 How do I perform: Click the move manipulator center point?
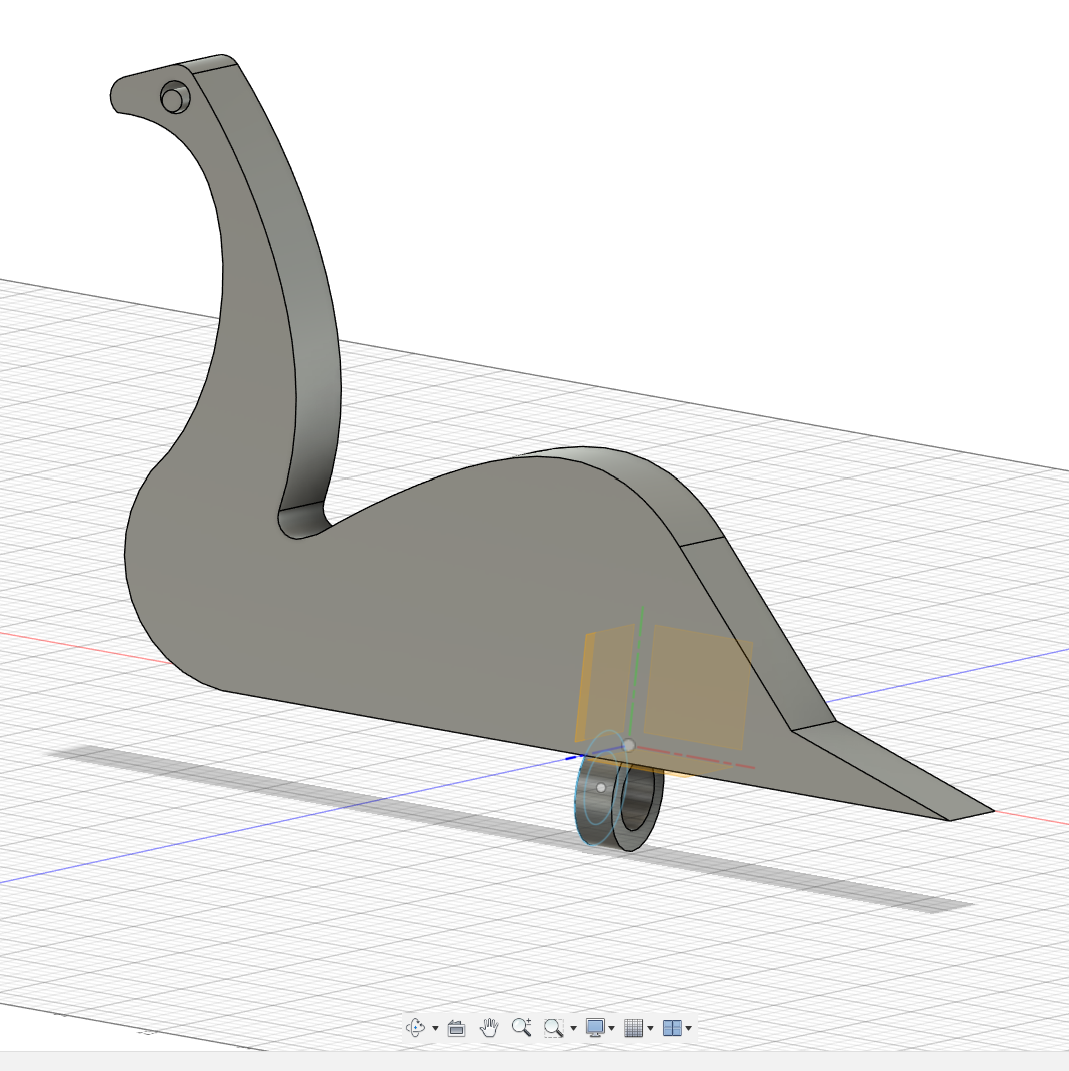point(628,745)
